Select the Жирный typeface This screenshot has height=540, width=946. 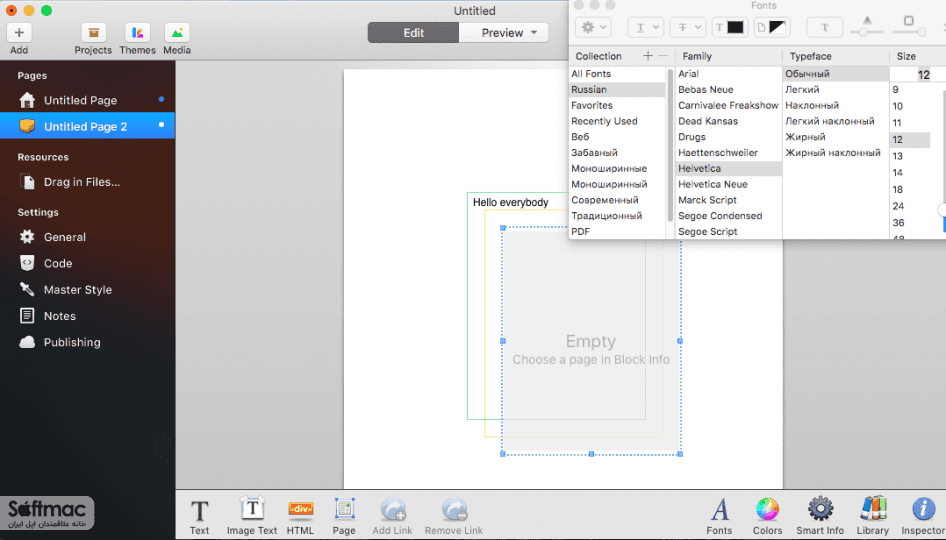pos(805,137)
